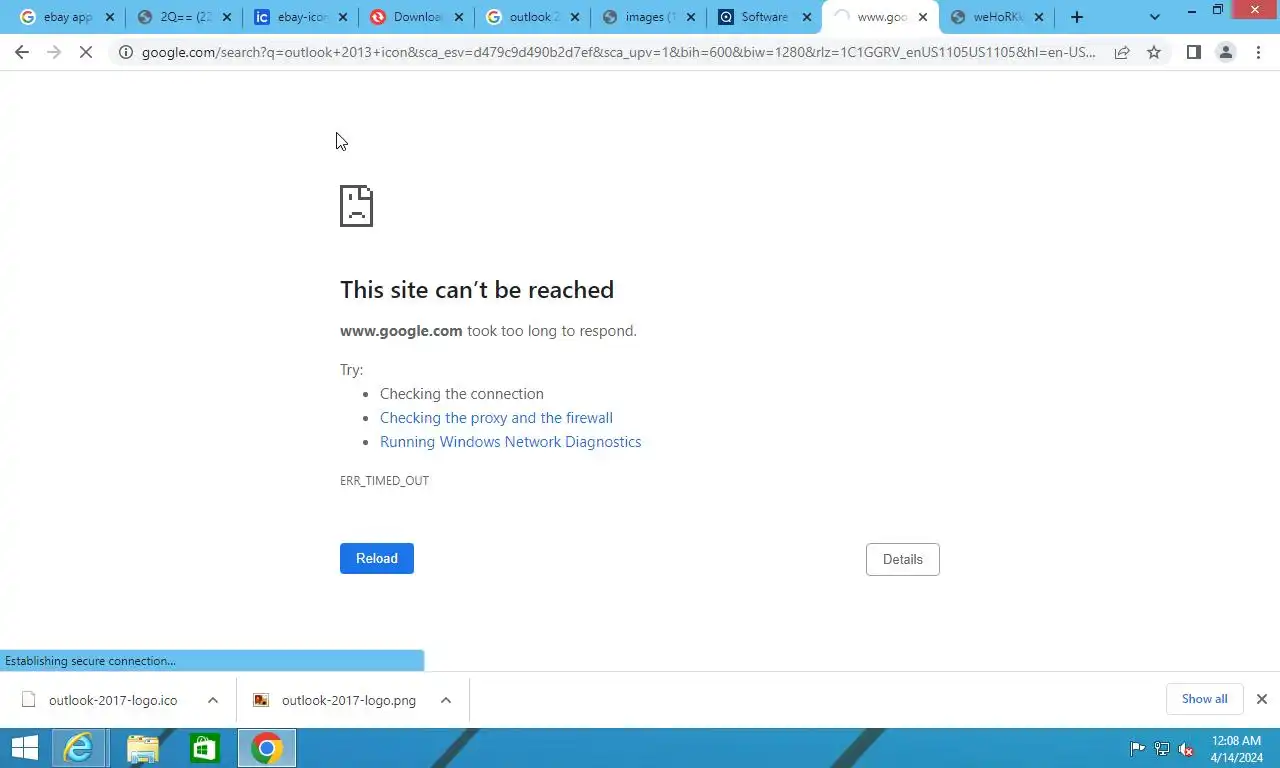Close the '2Q==' tab

coord(227,17)
